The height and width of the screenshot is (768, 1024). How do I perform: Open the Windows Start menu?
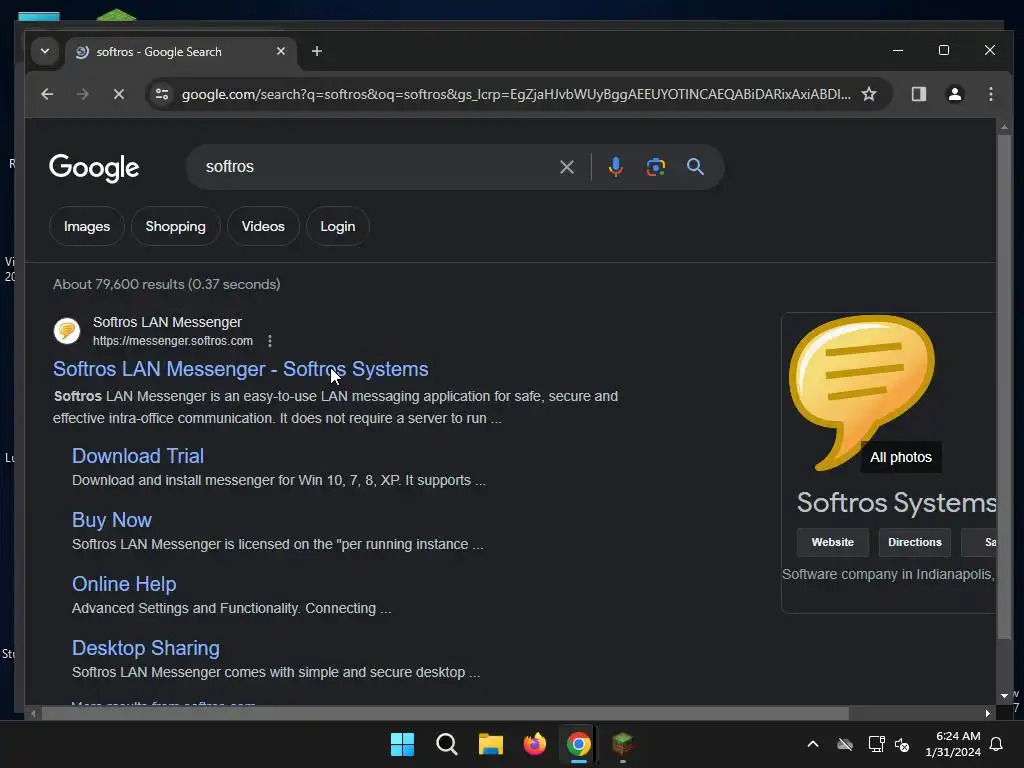point(402,744)
